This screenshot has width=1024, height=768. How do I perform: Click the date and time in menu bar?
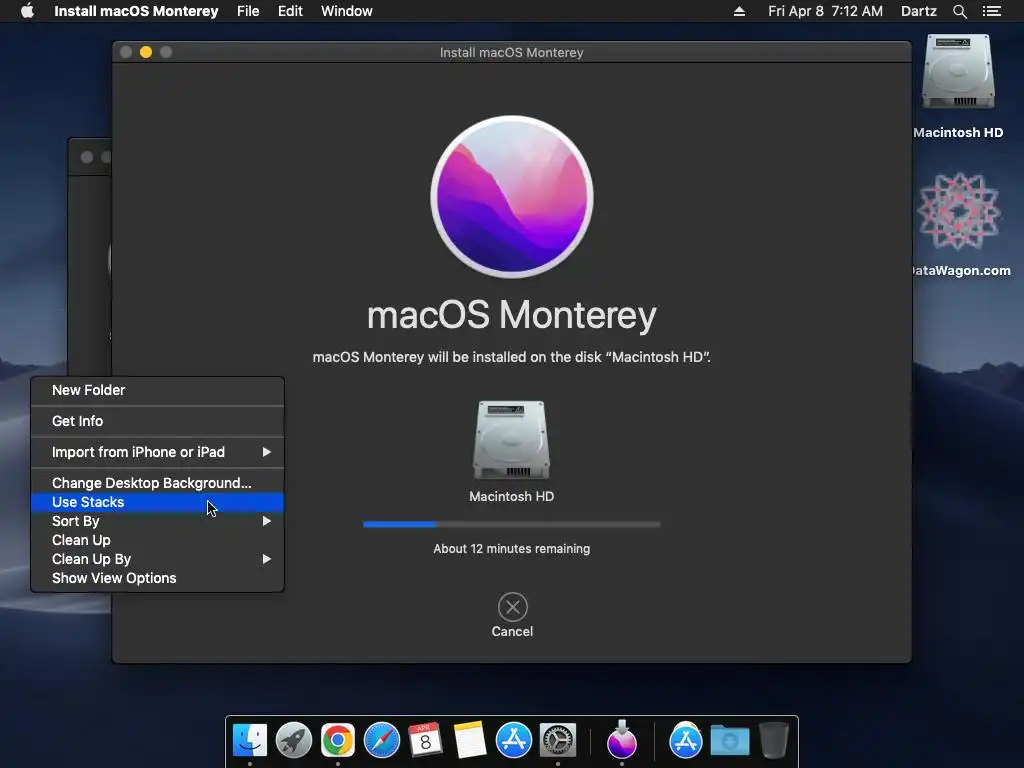coord(825,11)
